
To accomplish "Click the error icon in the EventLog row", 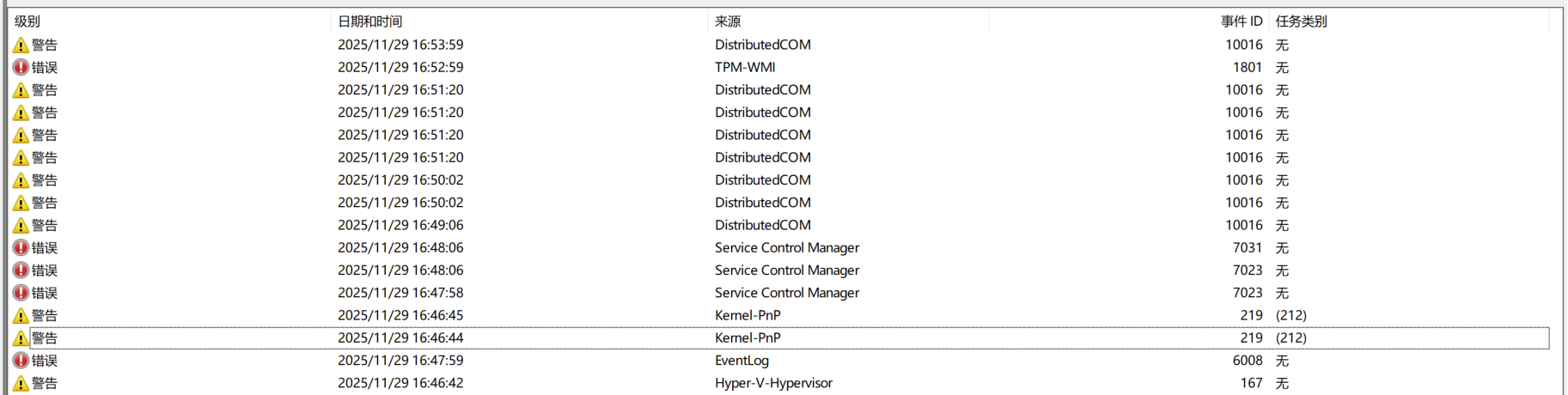I will tap(21, 361).
